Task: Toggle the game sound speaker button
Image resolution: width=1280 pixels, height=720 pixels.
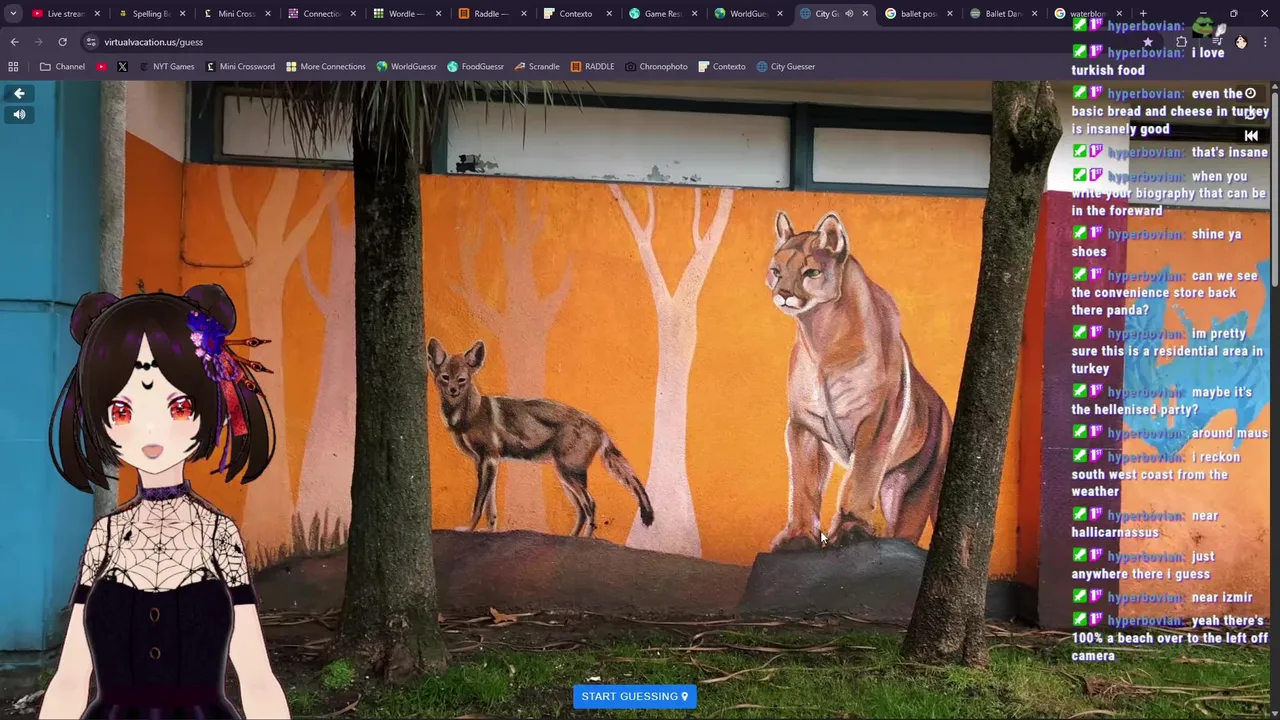Action: pos(19,115)
